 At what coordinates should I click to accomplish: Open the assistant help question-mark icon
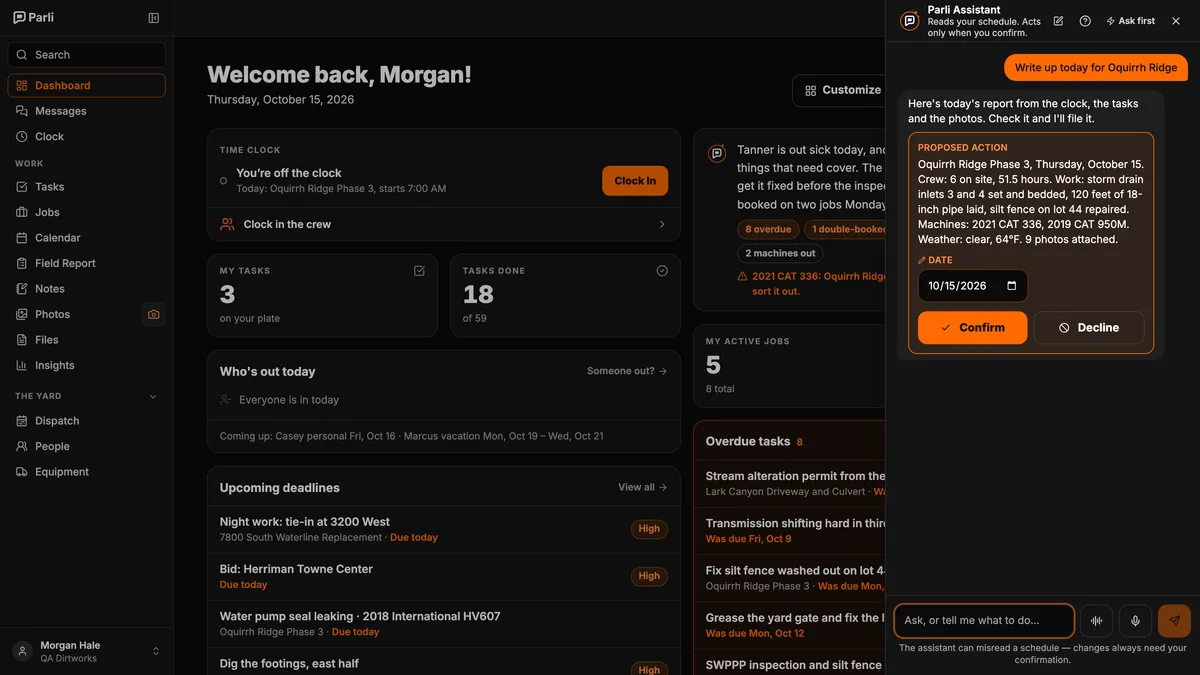(x=1085, y=21)
